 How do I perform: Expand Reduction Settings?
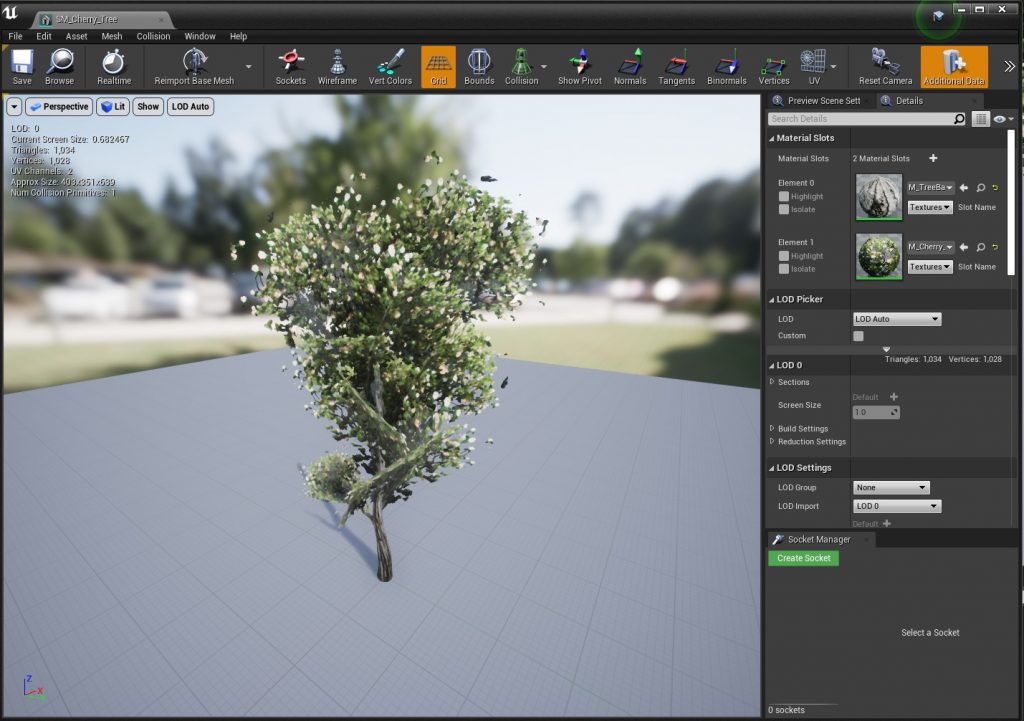click(772, 441)
